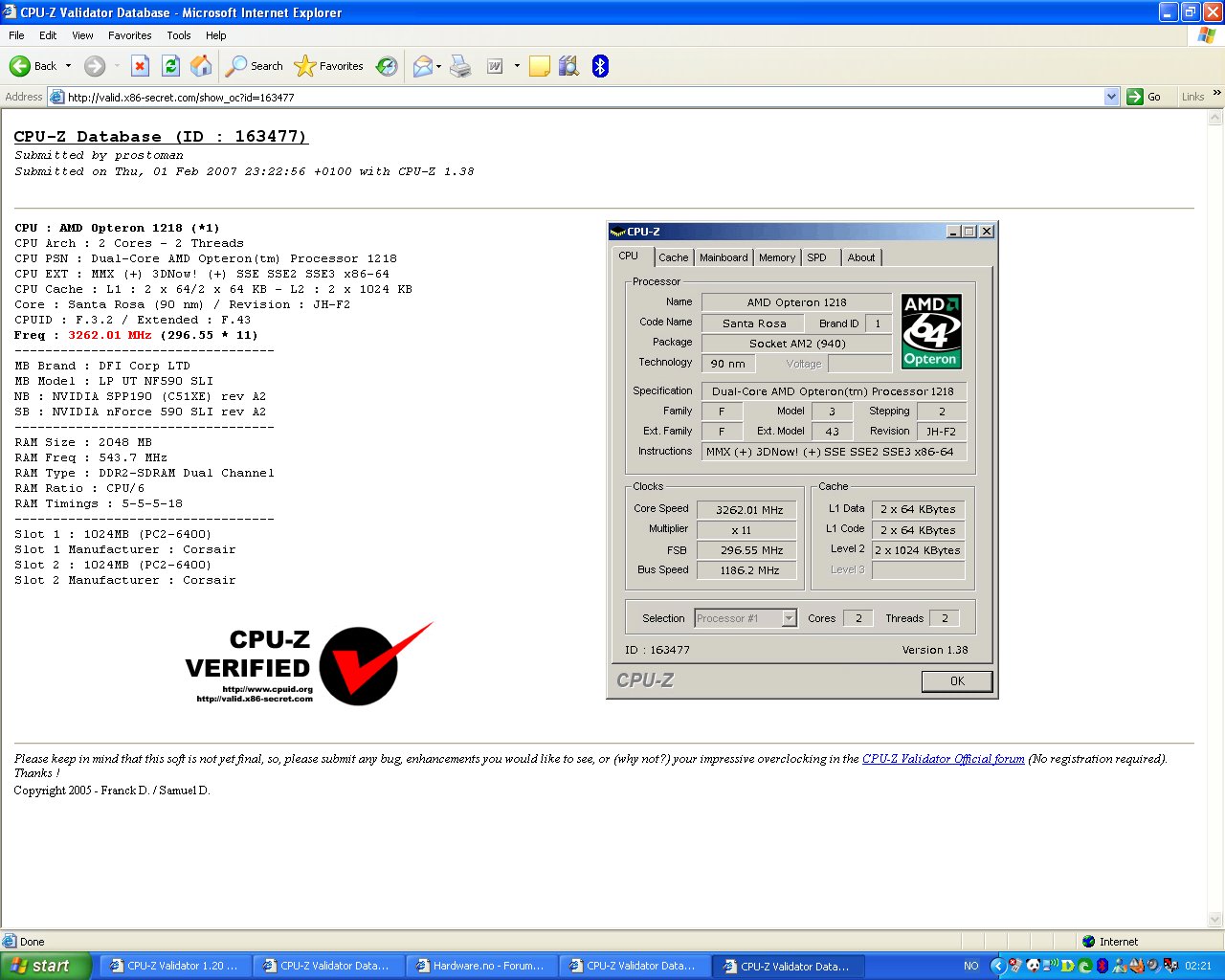Click the Mail envelope toolbar icon
Image resolution: width=1225 pixels, height=980 pixels.
click(422, 66)
